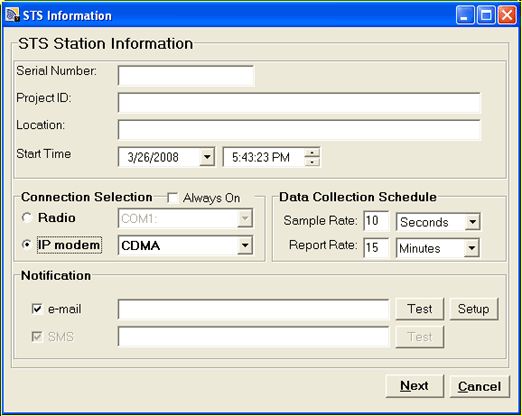Viewport: 522px width, 416px height.
Task: Close the STS Information dialog
Action: point(507,15)
